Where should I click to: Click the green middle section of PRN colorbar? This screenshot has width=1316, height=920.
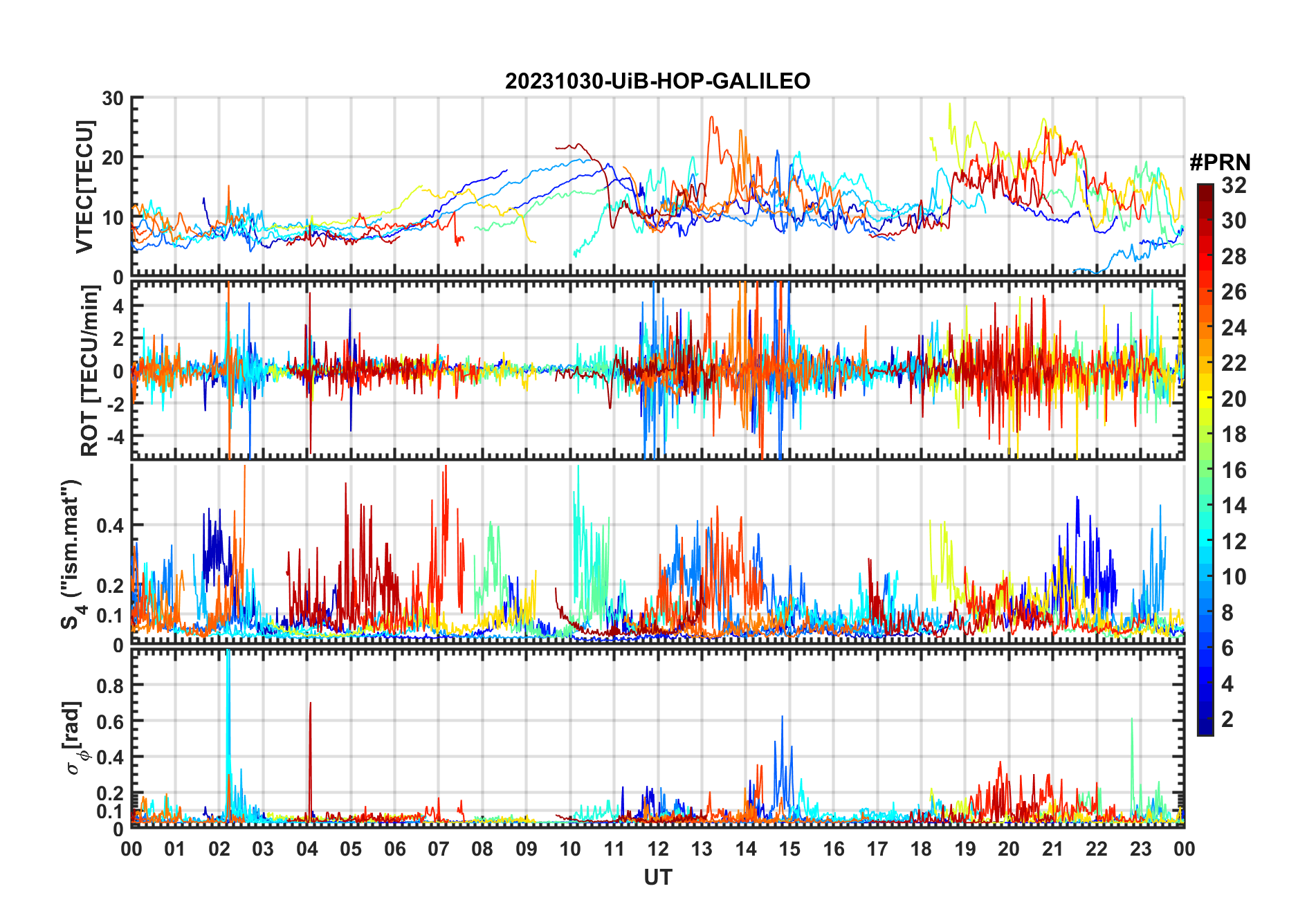coord(1205,470)
